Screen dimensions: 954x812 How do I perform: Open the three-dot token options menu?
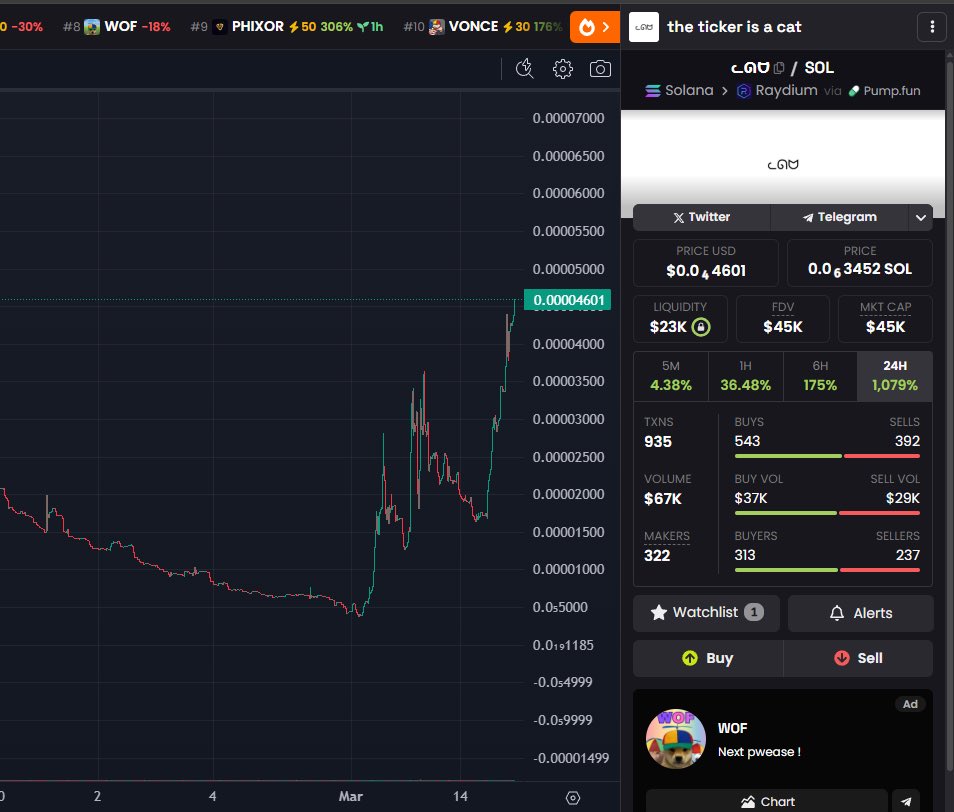932,27
